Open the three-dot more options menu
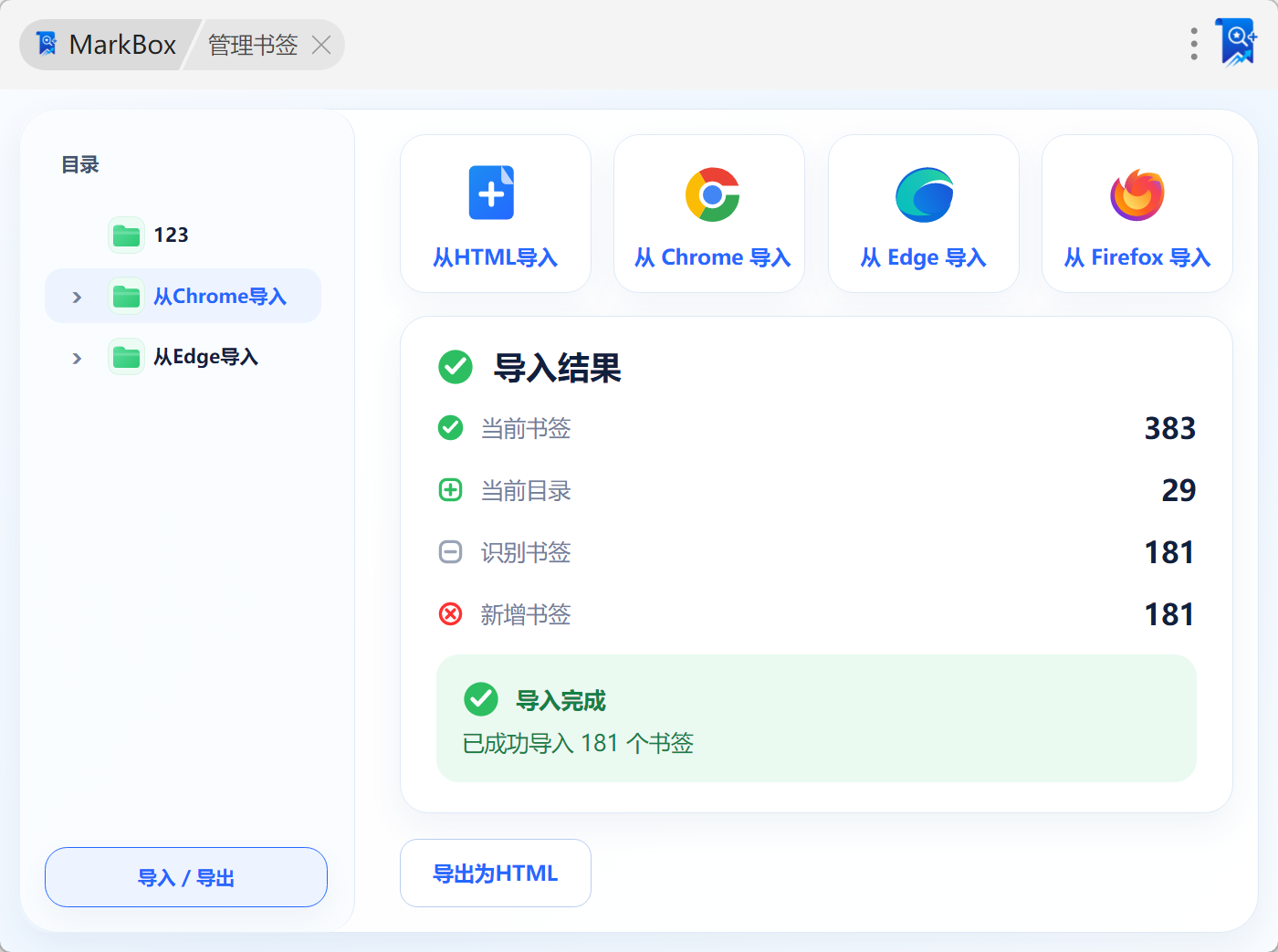Screen dimensions: 1278x952 (1194, 44)
